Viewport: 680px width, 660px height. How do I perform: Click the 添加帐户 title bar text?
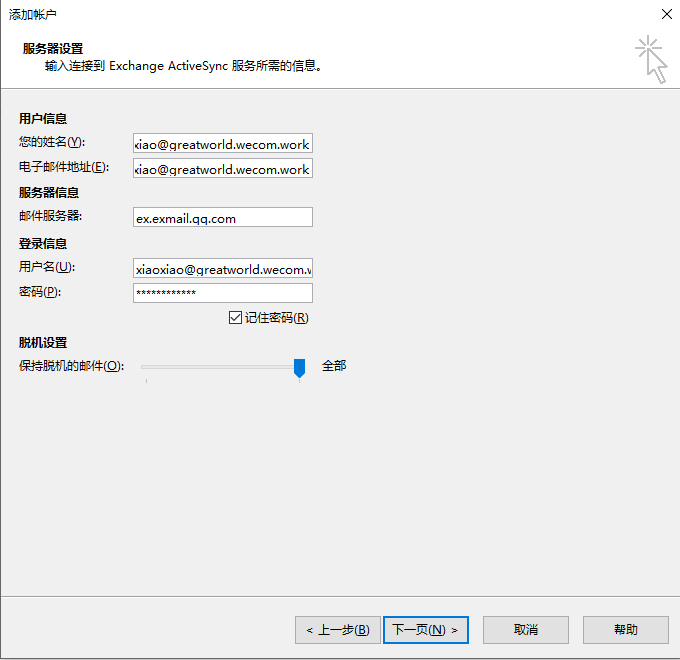click(32, 14)
